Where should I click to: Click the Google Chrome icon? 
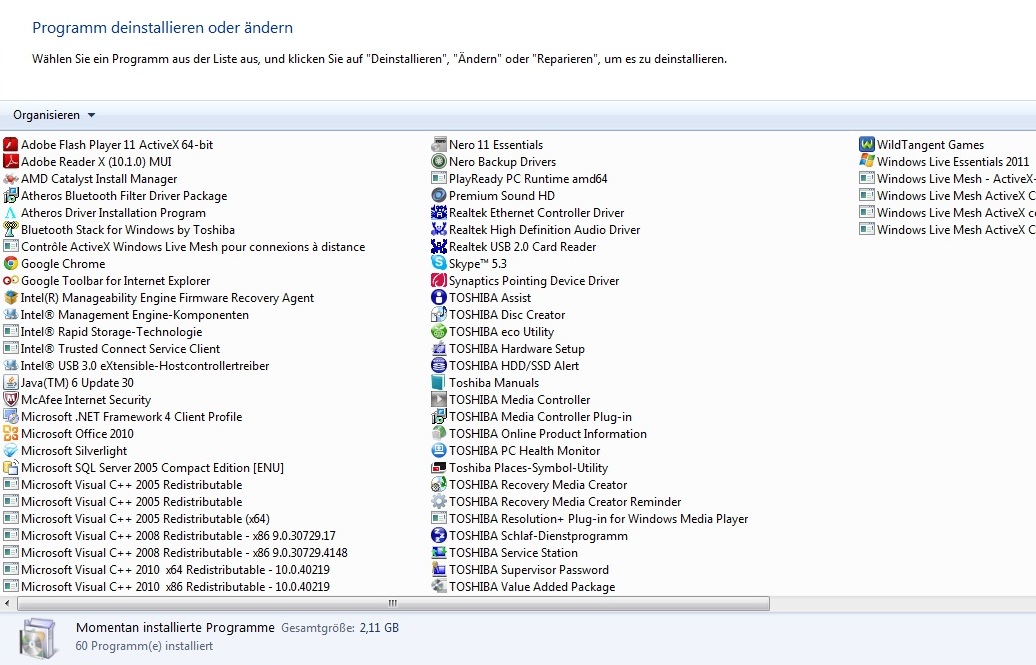pos(11,264)
